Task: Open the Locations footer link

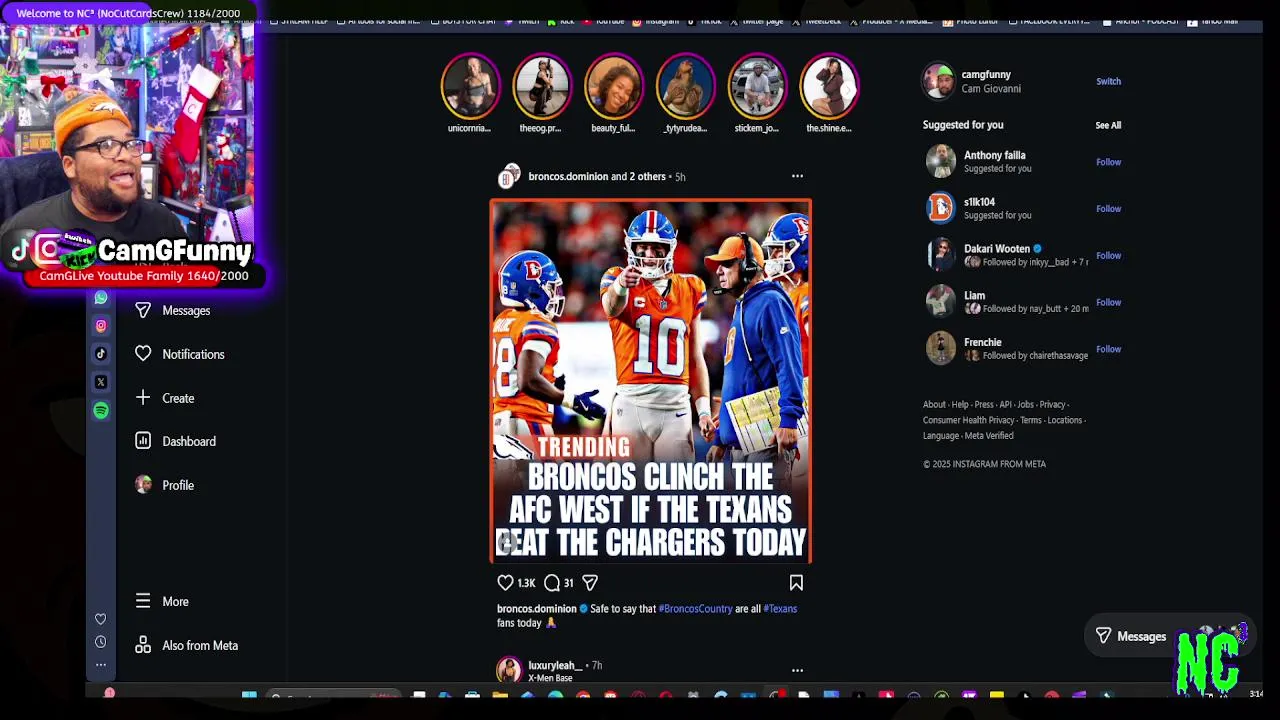Action: [1064, 421]
